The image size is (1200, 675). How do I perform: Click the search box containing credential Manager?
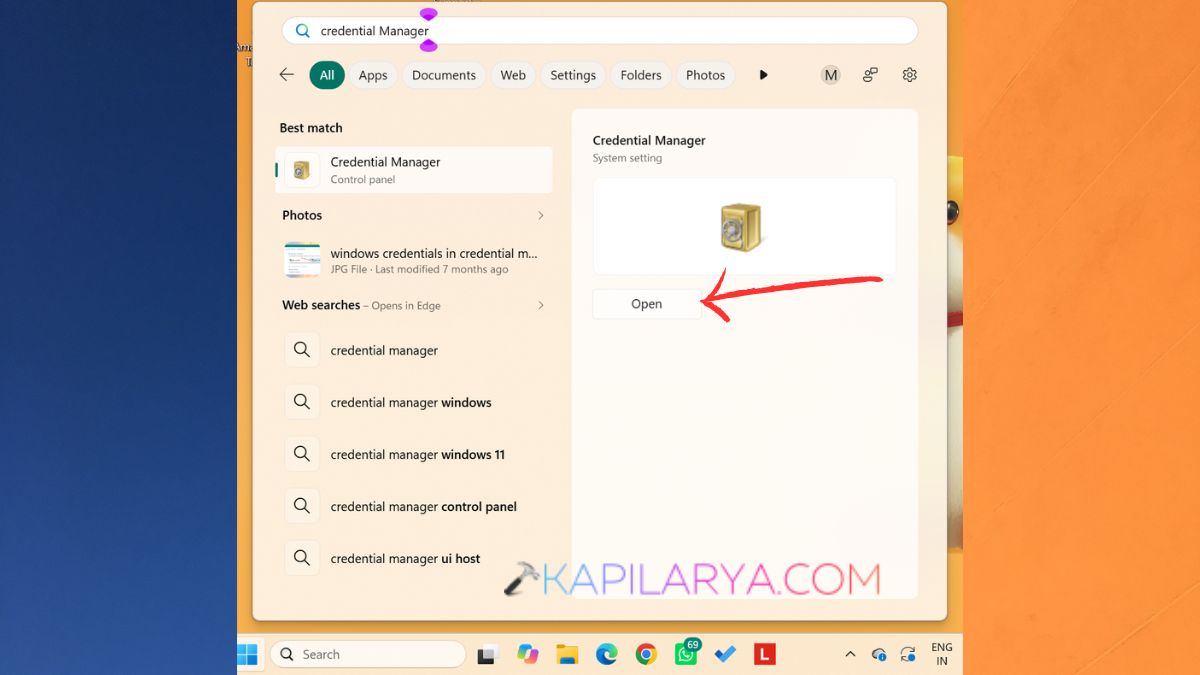(599, 31)
